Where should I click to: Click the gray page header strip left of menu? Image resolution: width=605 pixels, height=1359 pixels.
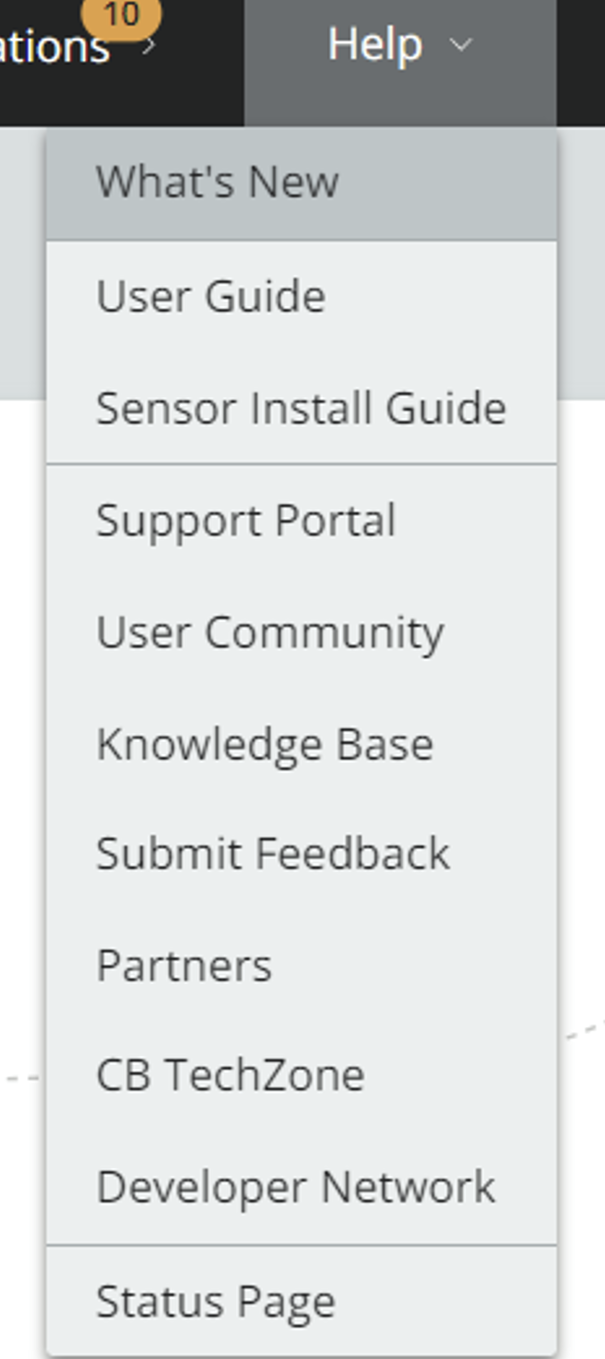pyautogui.click(x=22, y=260)
